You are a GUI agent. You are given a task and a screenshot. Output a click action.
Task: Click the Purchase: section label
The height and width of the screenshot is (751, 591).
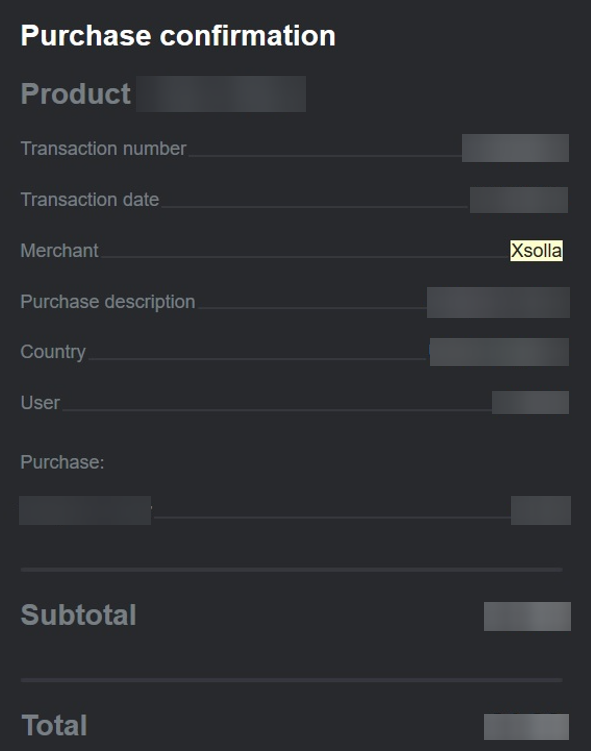[x=62, y=462]
